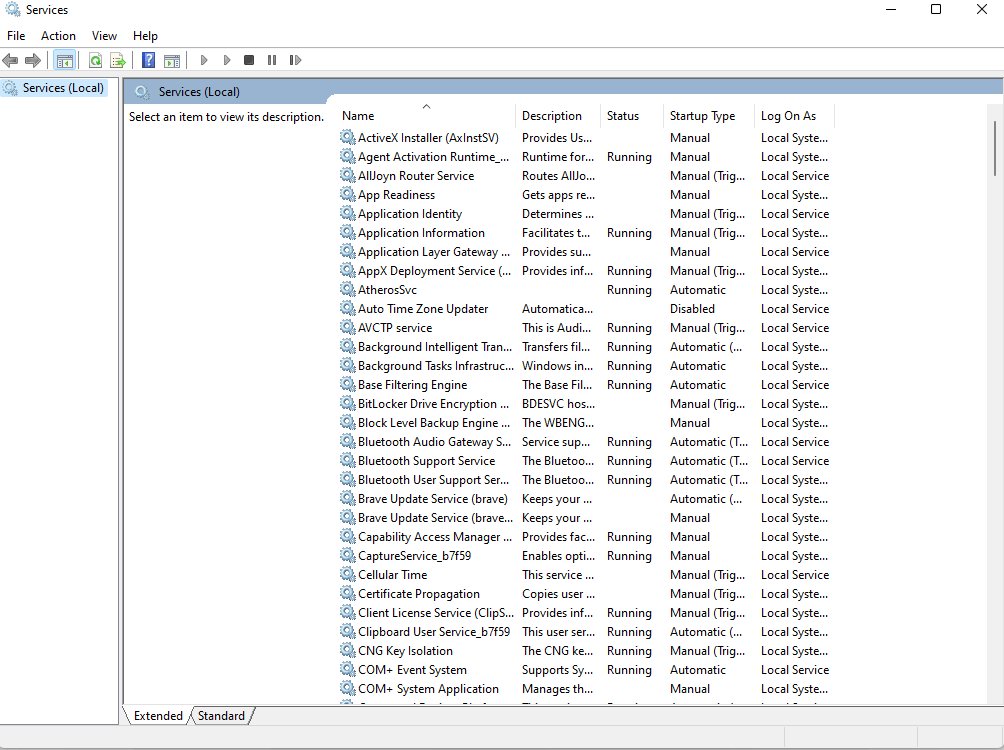
Task: Click the Services window title icon
Action: click(12, 10)
